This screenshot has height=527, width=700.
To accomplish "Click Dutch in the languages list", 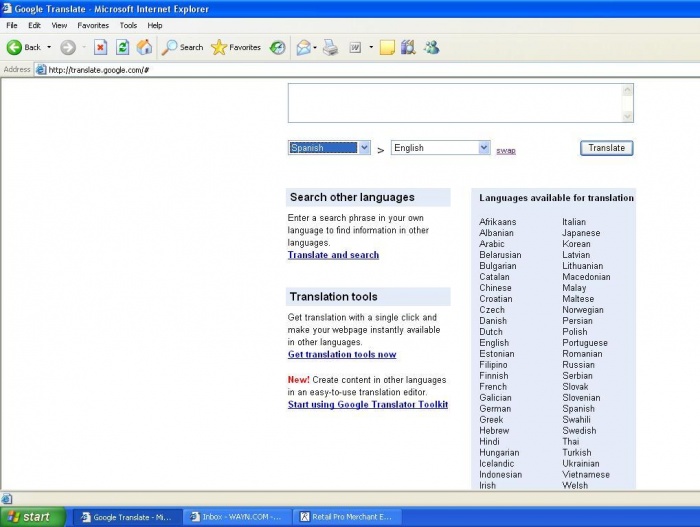I will coord(491,332).
